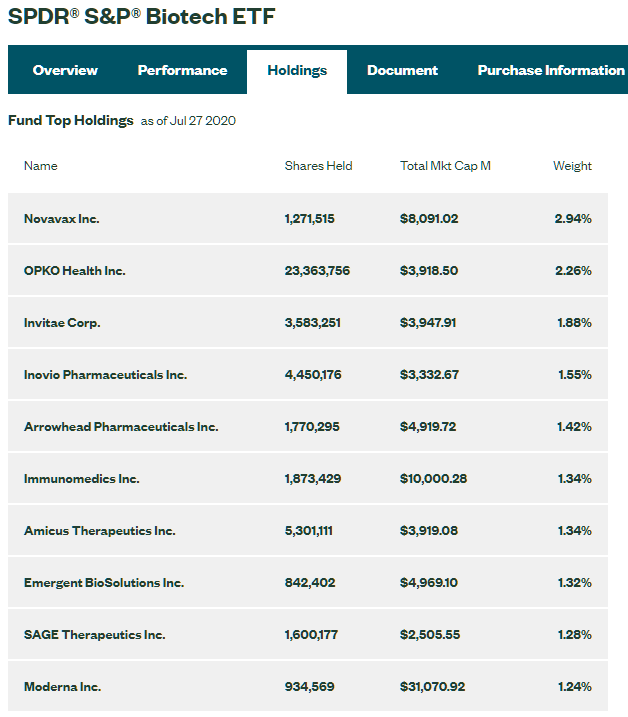Select the Novavax Inc. row name
The image size is (628, 717).
(x=61, y=219)
